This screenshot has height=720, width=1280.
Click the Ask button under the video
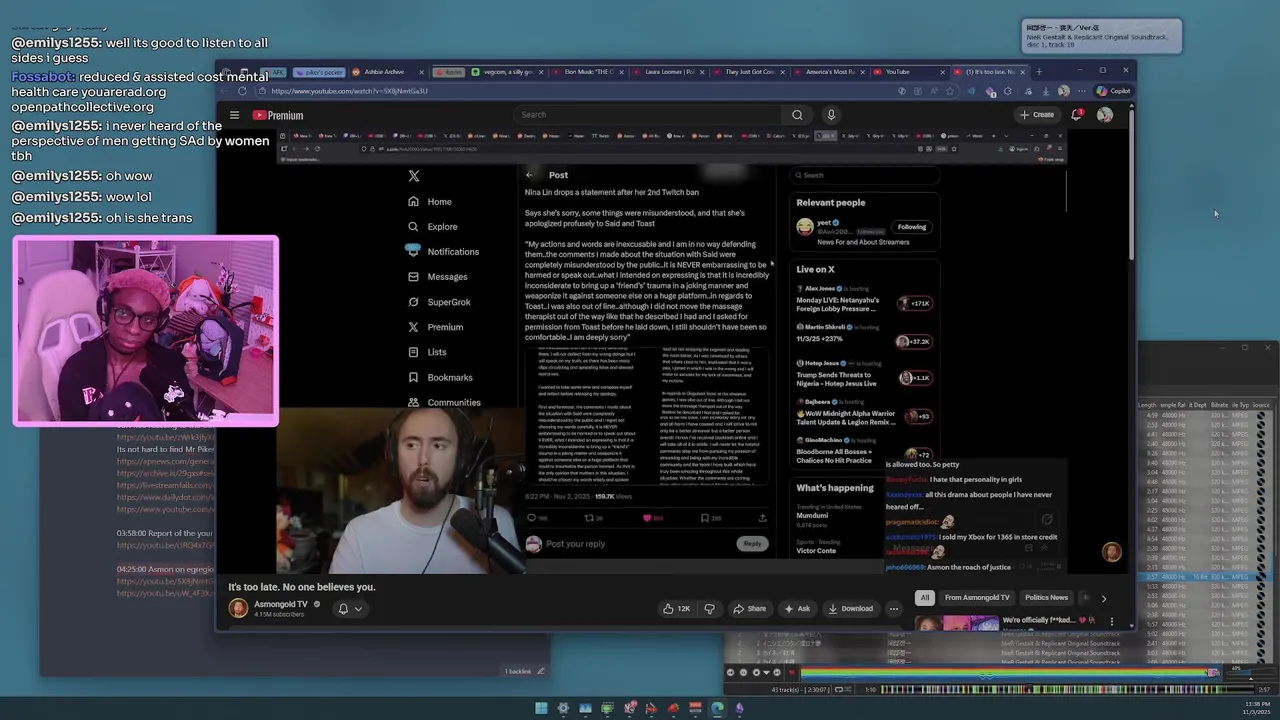(x=797, y=608)
